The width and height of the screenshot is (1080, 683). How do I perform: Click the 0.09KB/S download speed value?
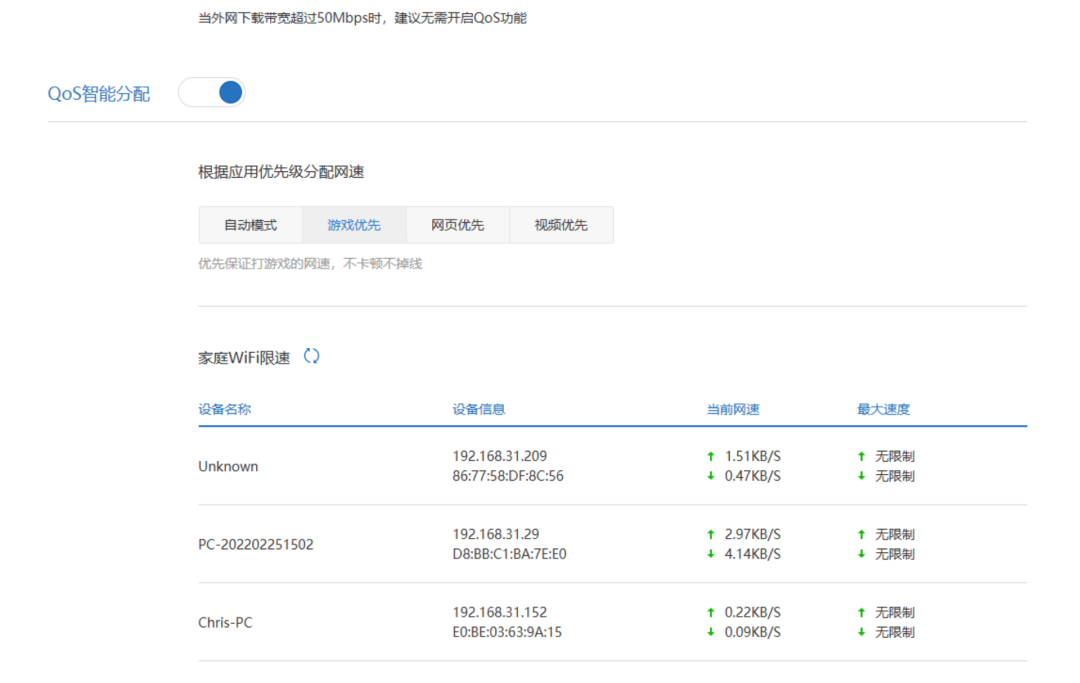752,632
